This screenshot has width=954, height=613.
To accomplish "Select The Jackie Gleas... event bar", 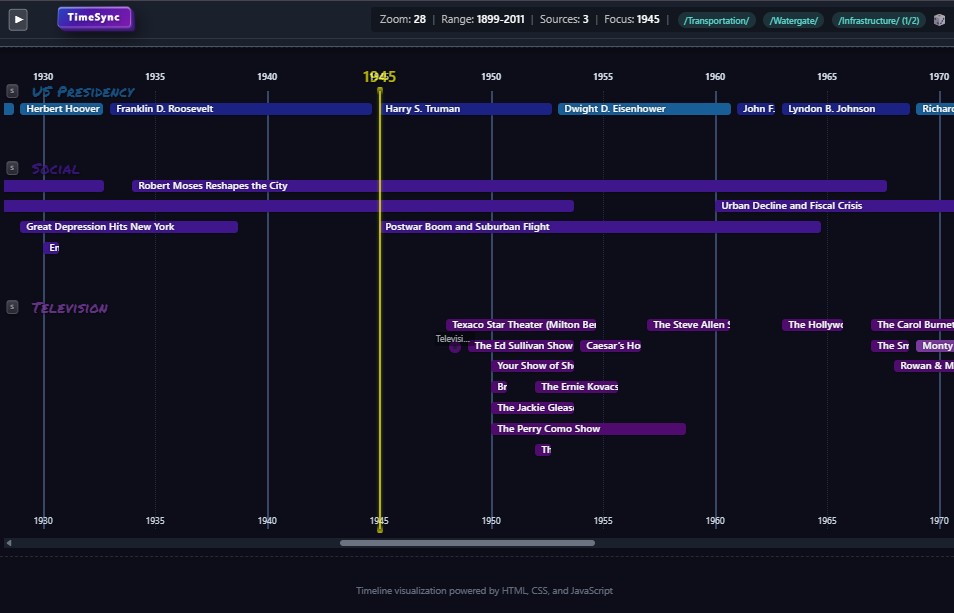I will pyautogui.click(x=532, y=408).
